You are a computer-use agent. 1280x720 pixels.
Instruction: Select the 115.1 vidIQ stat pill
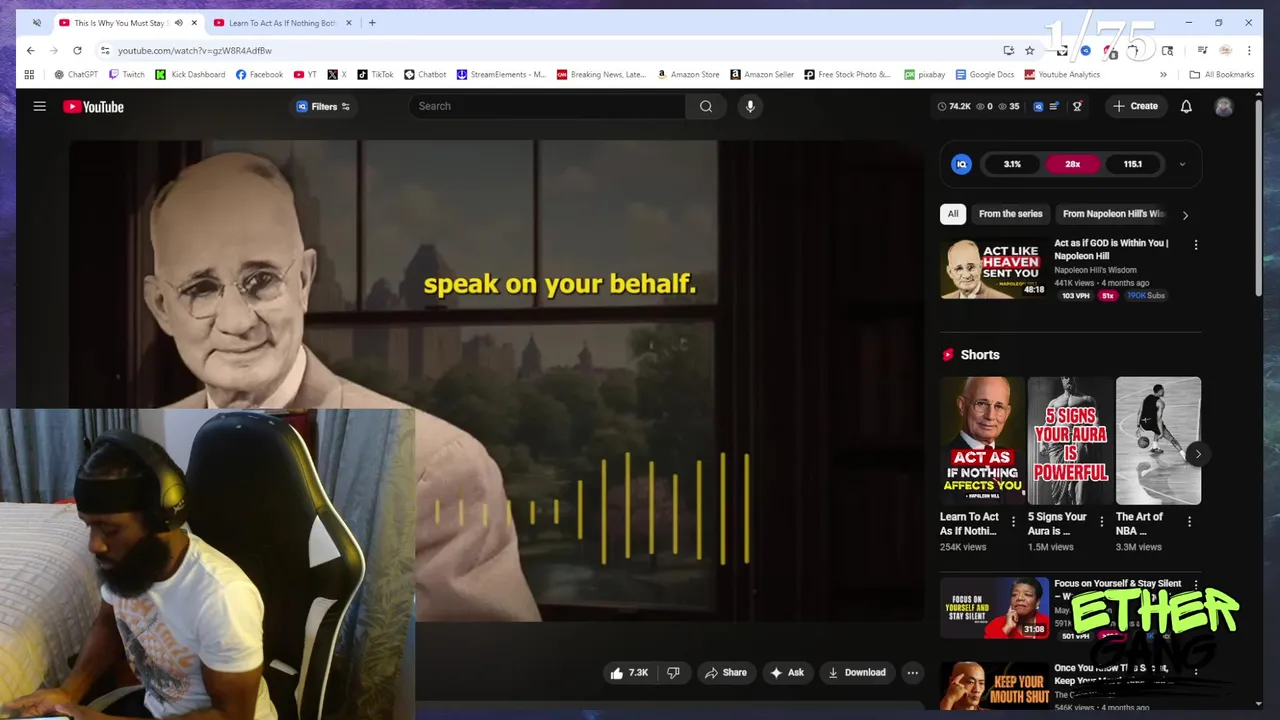tap(1132, 164)
